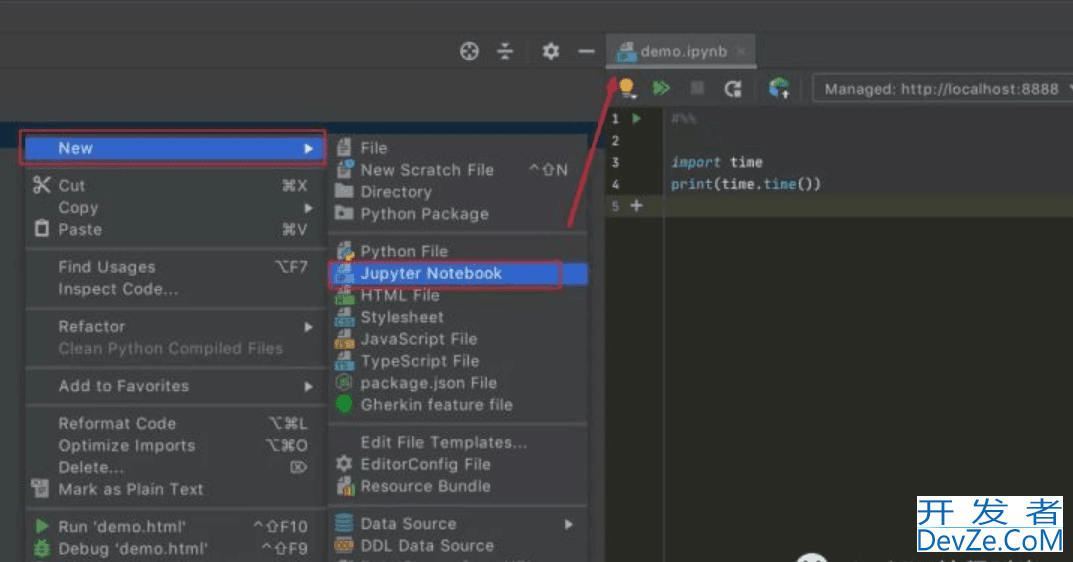The width and height of the screenshot is (1073, 562).
Task: Choose Reformat Code
Action: point(173,424)
